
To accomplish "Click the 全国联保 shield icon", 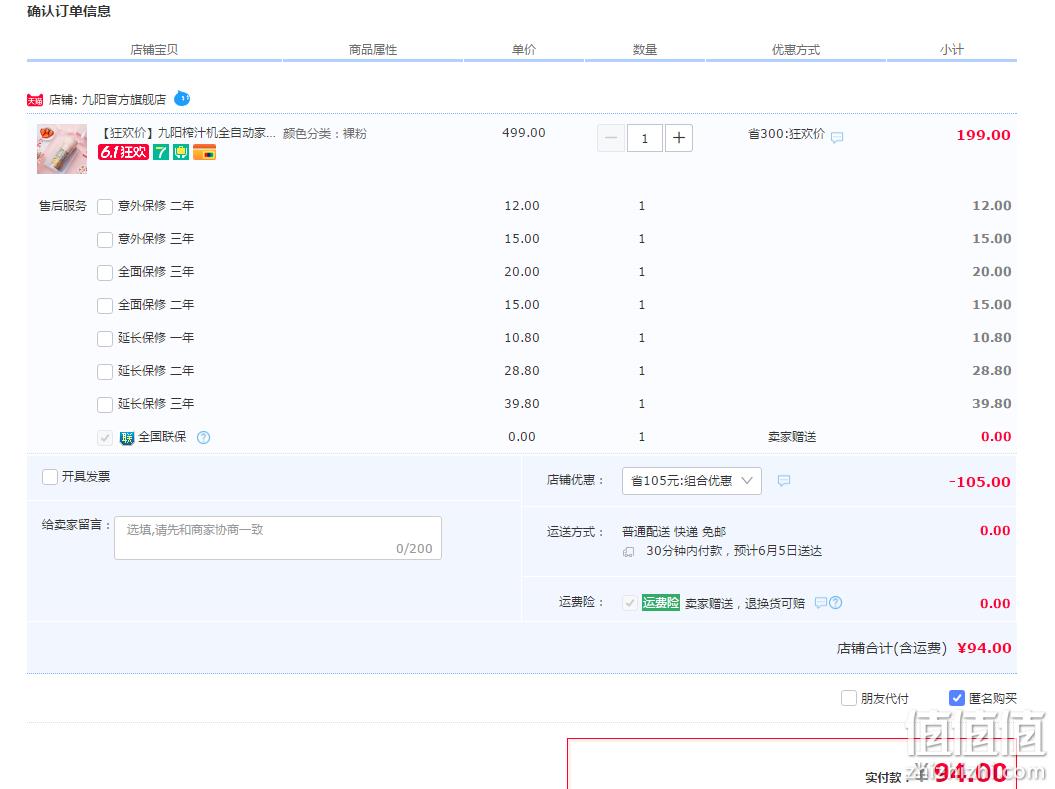I will [126, 438].
